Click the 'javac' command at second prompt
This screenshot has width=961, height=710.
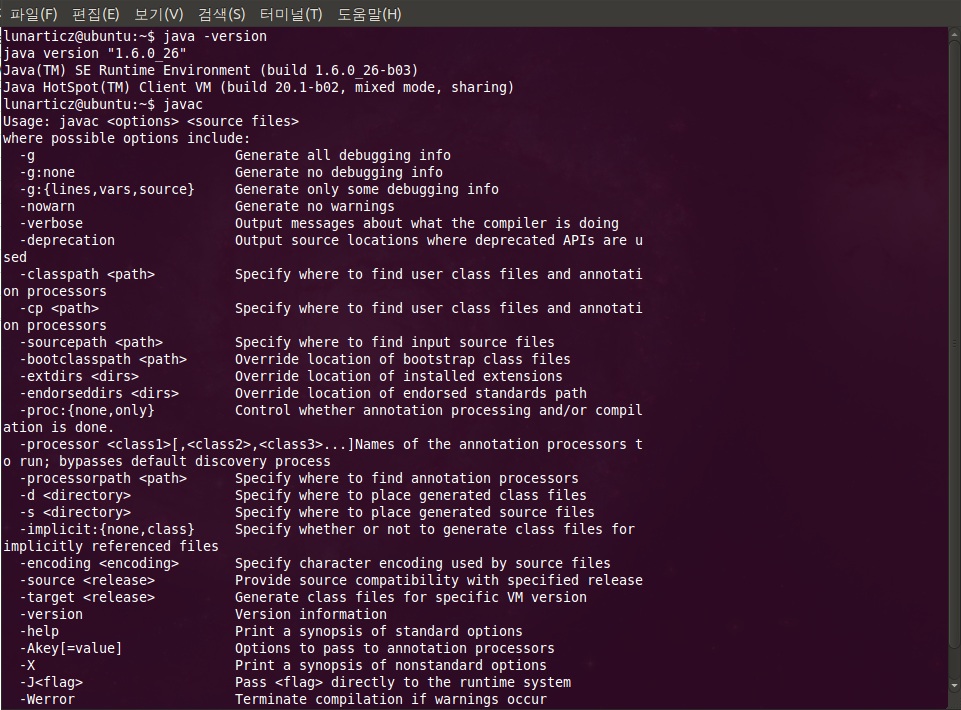[183, 104]
